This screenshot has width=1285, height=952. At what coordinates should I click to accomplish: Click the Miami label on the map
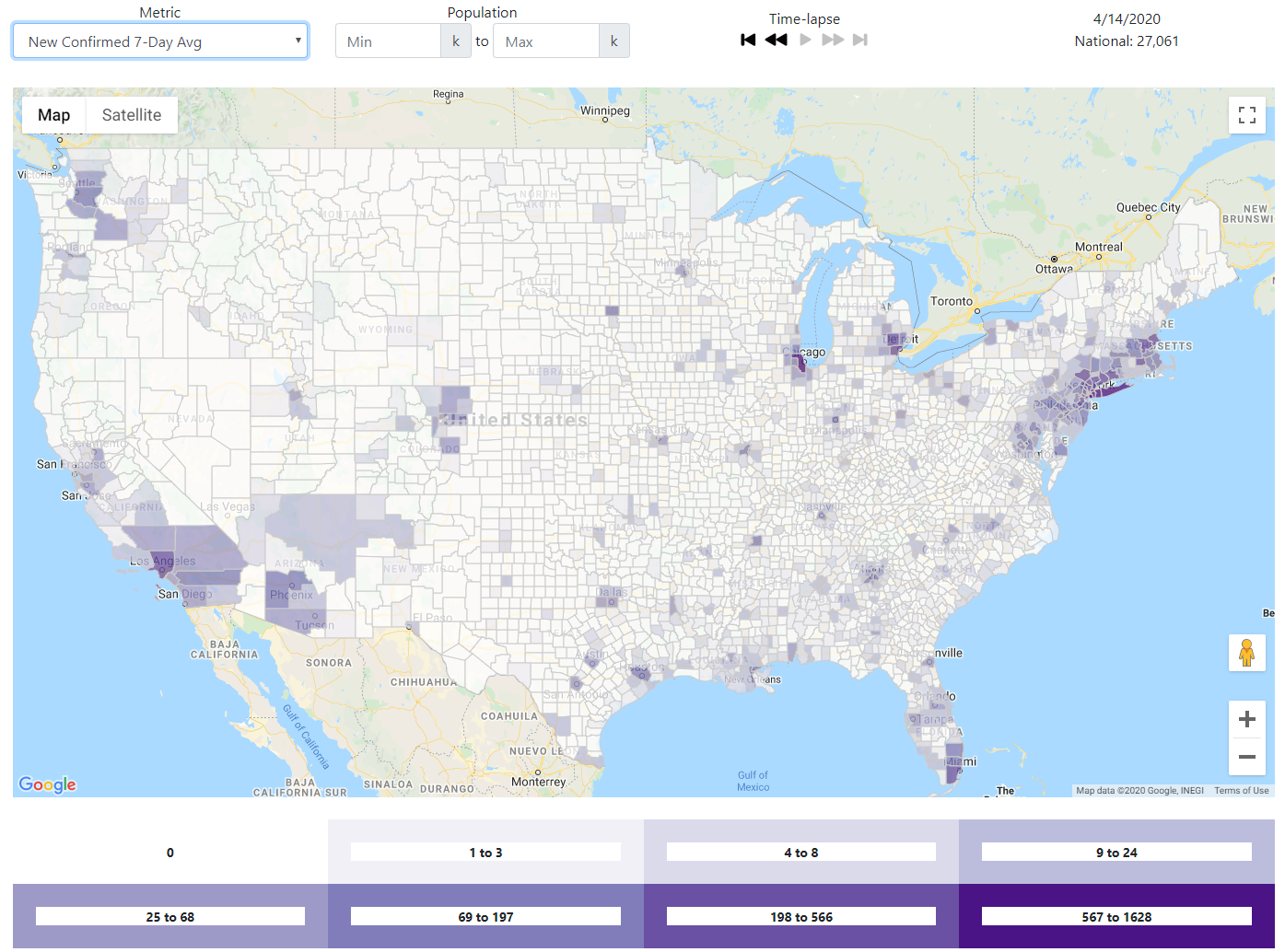[x=961, y=761]
